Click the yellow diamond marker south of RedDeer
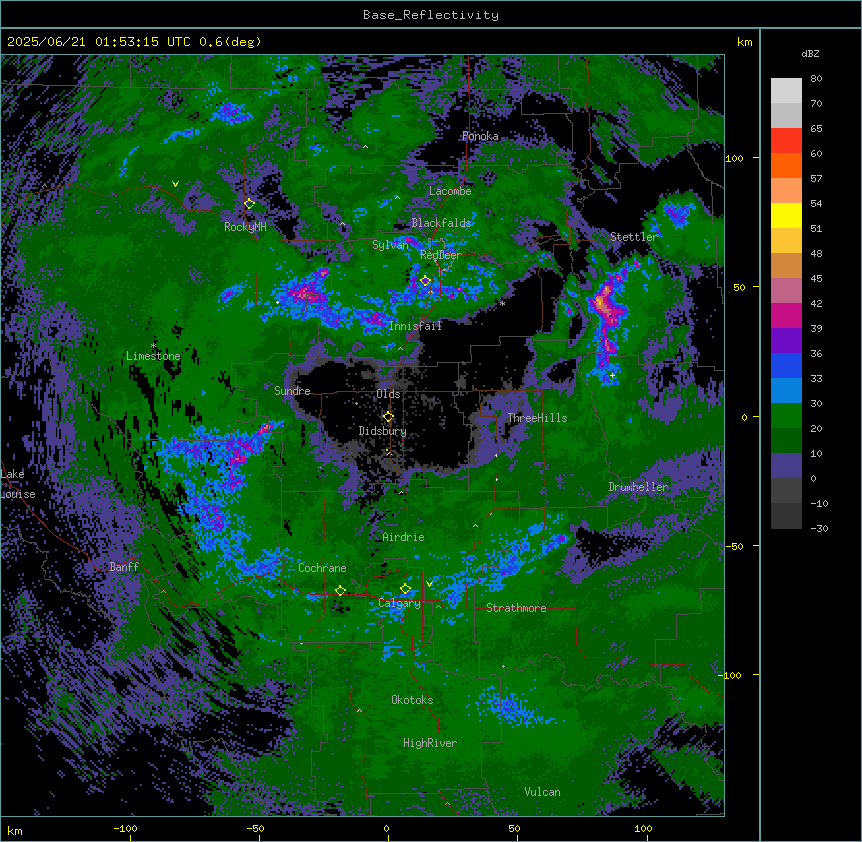The width and height of the screenshot is (862, 842). tap(425, 281)
